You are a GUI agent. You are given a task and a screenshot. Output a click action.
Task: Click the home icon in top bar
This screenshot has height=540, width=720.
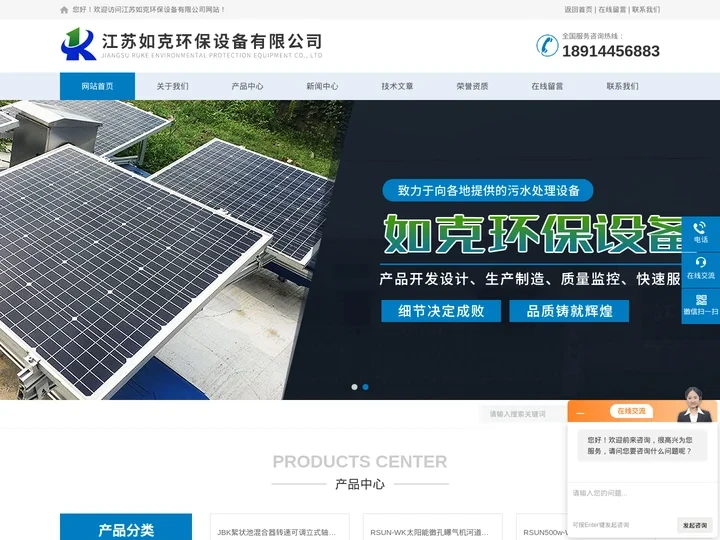coord(64,10)
